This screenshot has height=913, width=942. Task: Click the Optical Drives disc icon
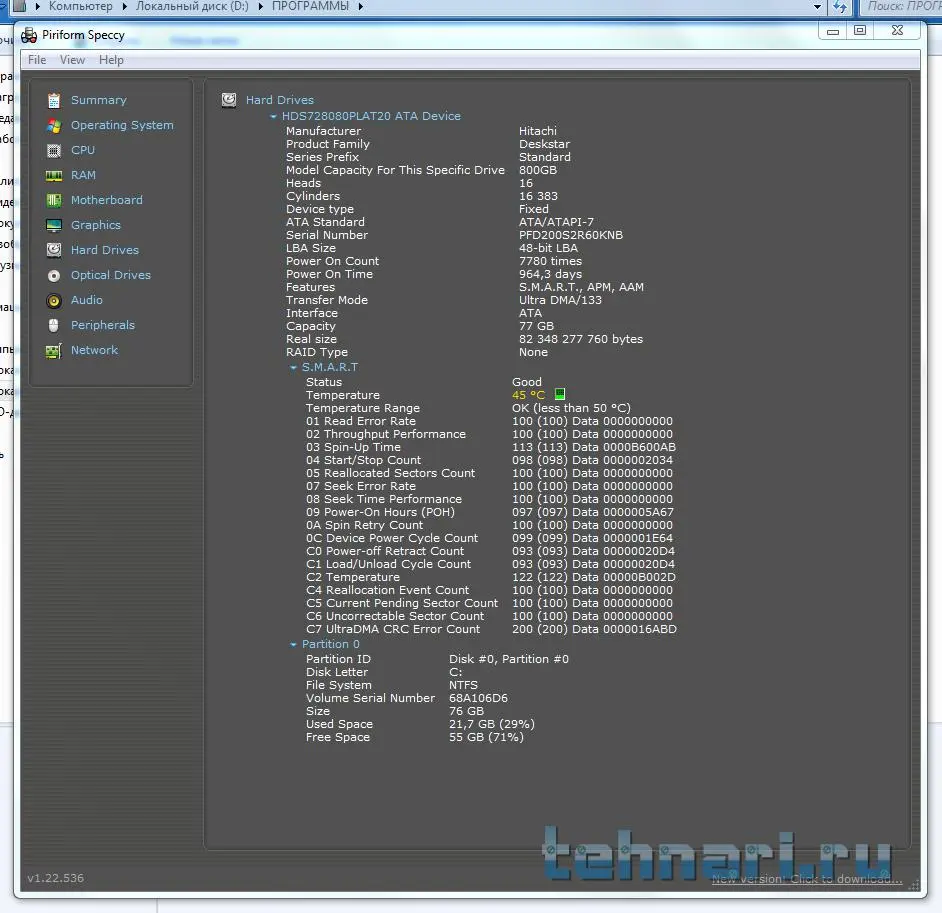(53, 275)
